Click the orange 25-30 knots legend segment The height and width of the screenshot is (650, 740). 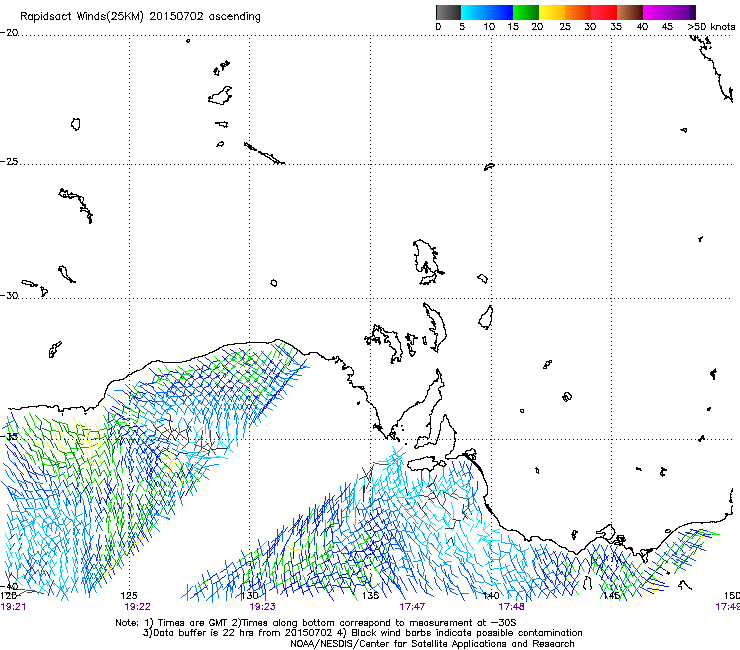coord(578,12)
